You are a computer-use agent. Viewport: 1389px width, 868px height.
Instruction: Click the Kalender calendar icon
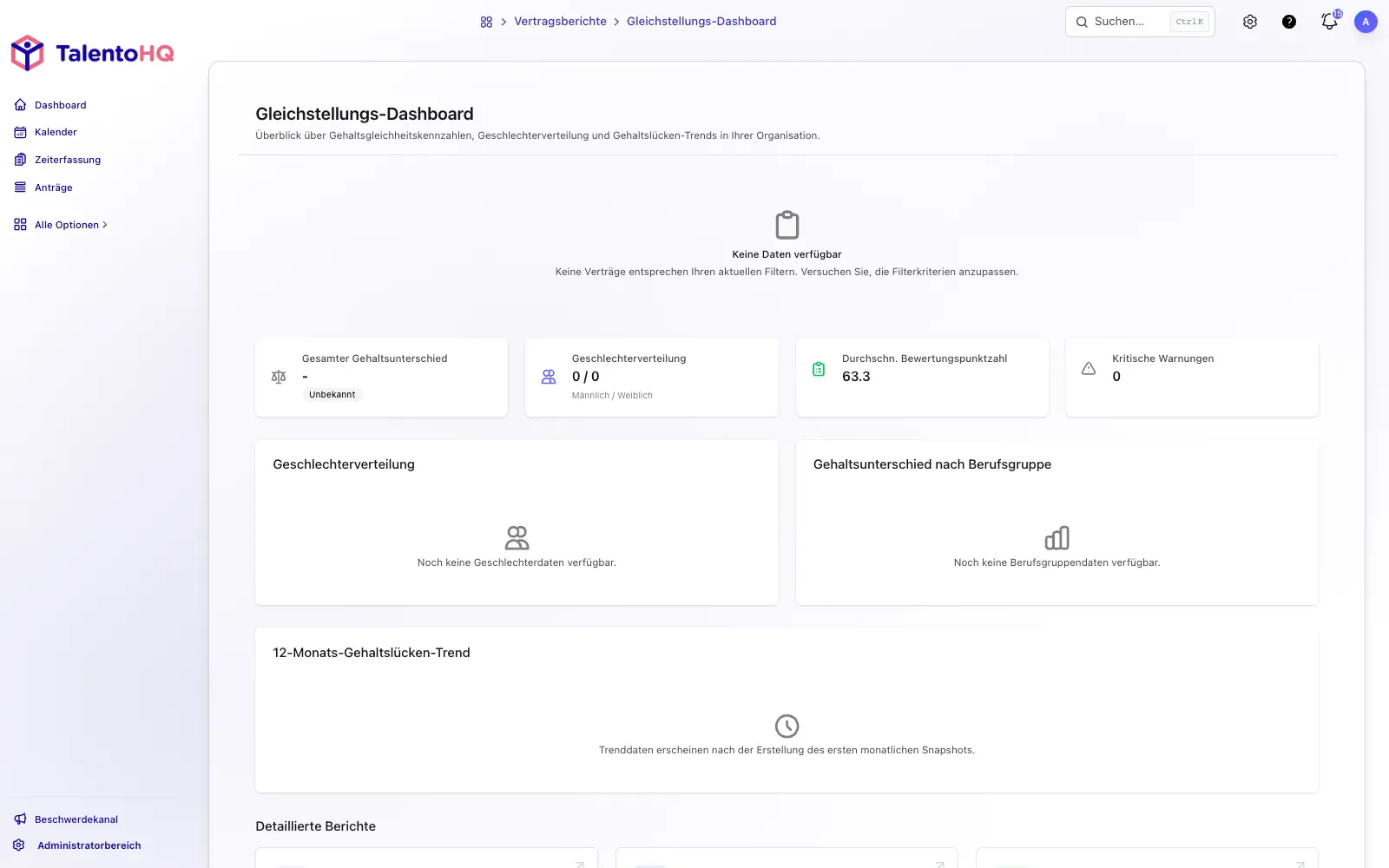pos(20,132)
